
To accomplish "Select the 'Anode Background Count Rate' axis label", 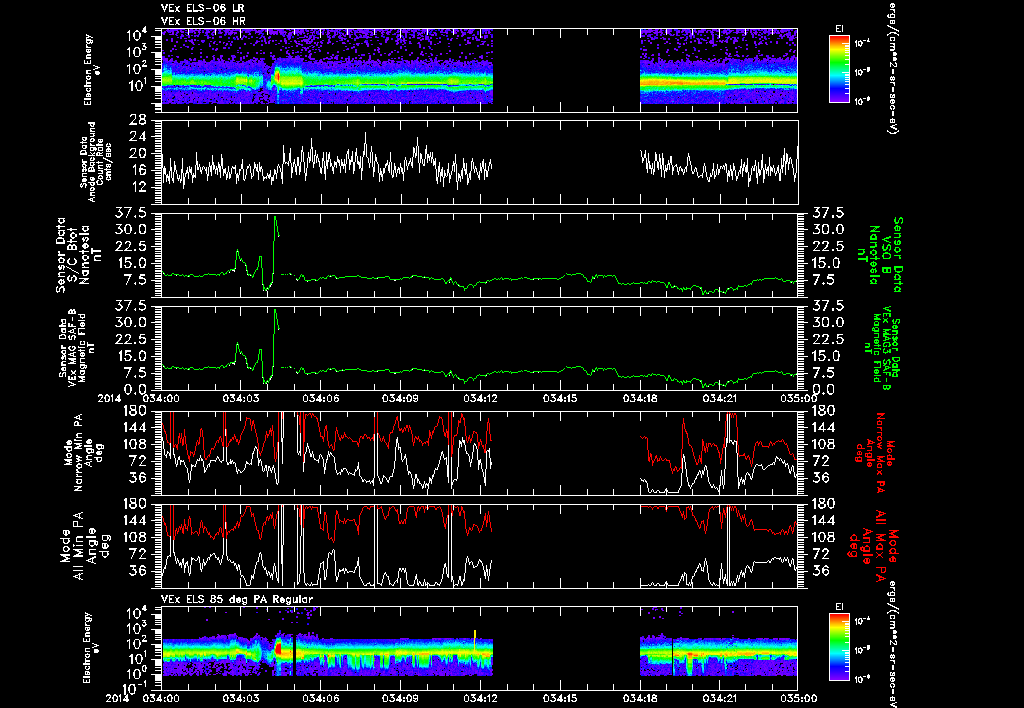I will click(x=95, y=162).
